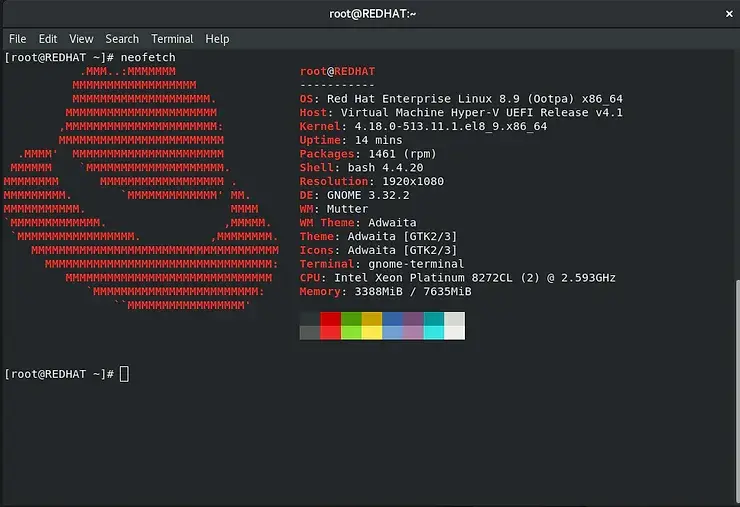
Task: Open the Terminal menu
Action: tap(172, 39)
